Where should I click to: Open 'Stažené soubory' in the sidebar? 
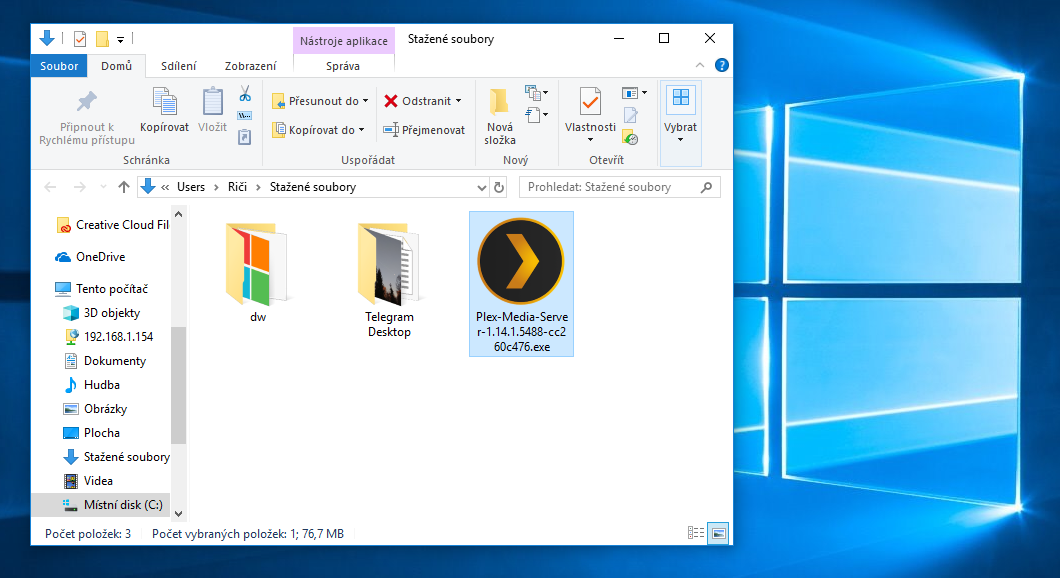(116, 457)
